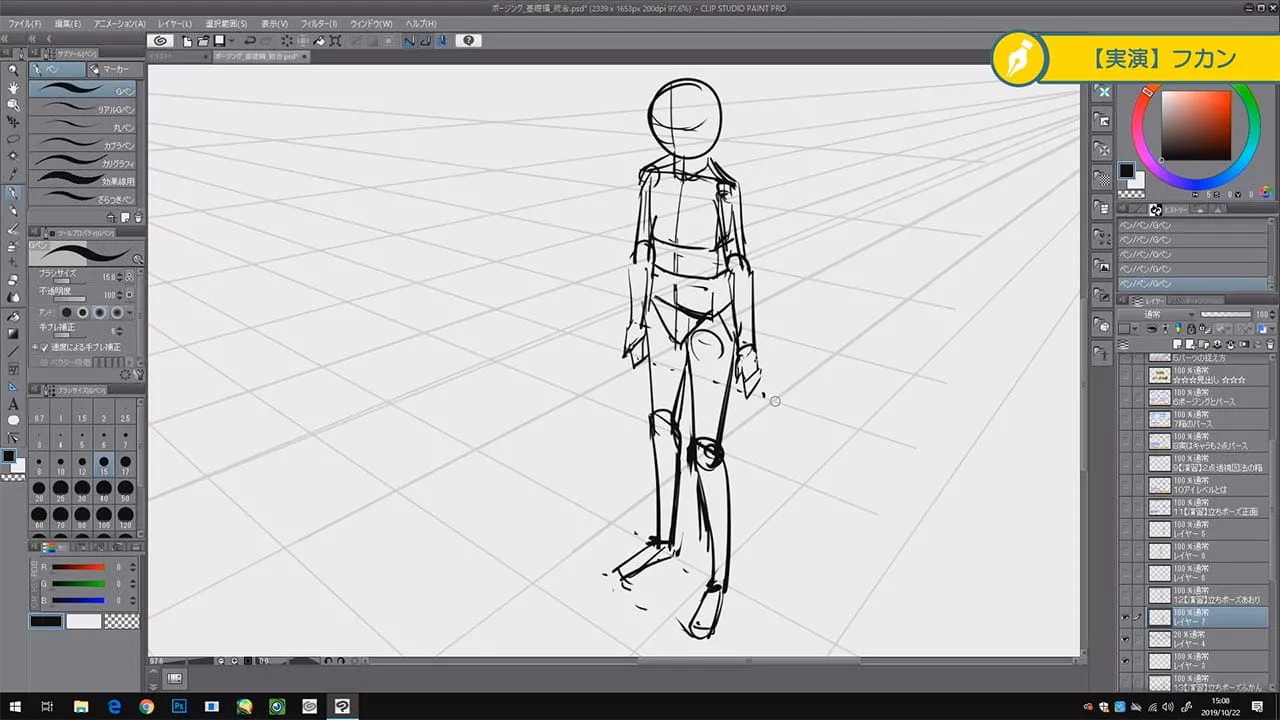
Task: Select the Magnifier (zoom) tool
Action: coord(13,70)
